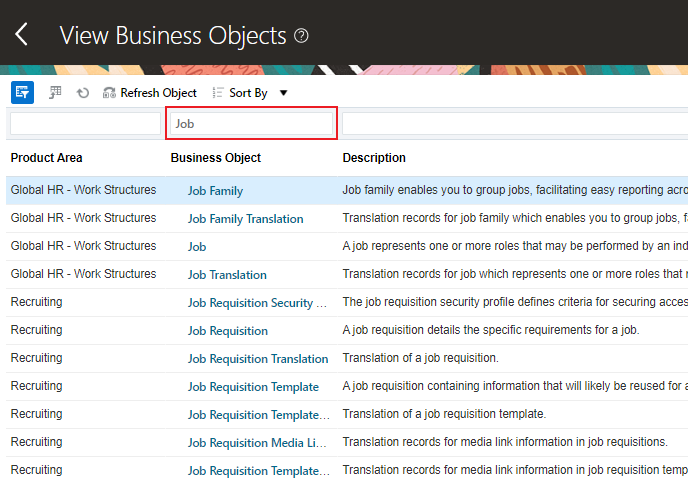
Task: Click the freeze column toolbar icon
Action: [x=56, y=92]
